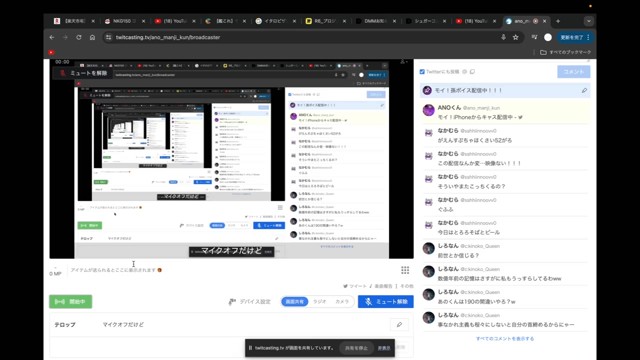Open ANOくん profile avatar in comments
Viewport: 640px width, 360px height.
tap(429, 110)
